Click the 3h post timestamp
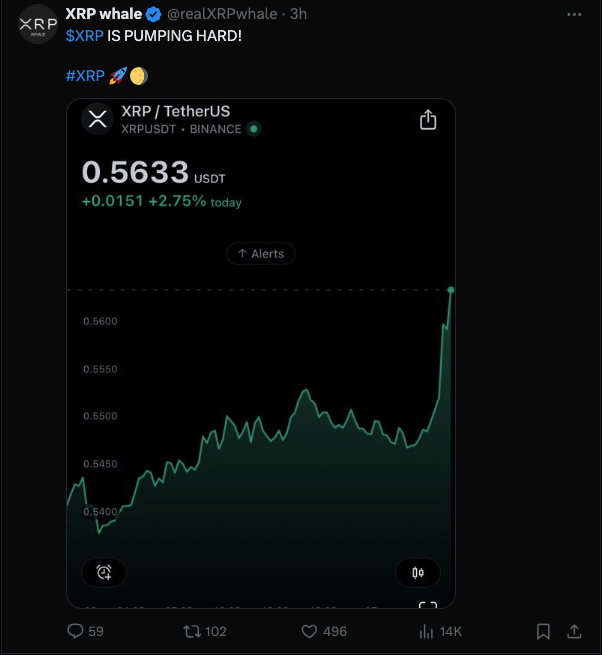Image resolution: width=602 pixels, height=655 pixels. (x=298, y=14)
